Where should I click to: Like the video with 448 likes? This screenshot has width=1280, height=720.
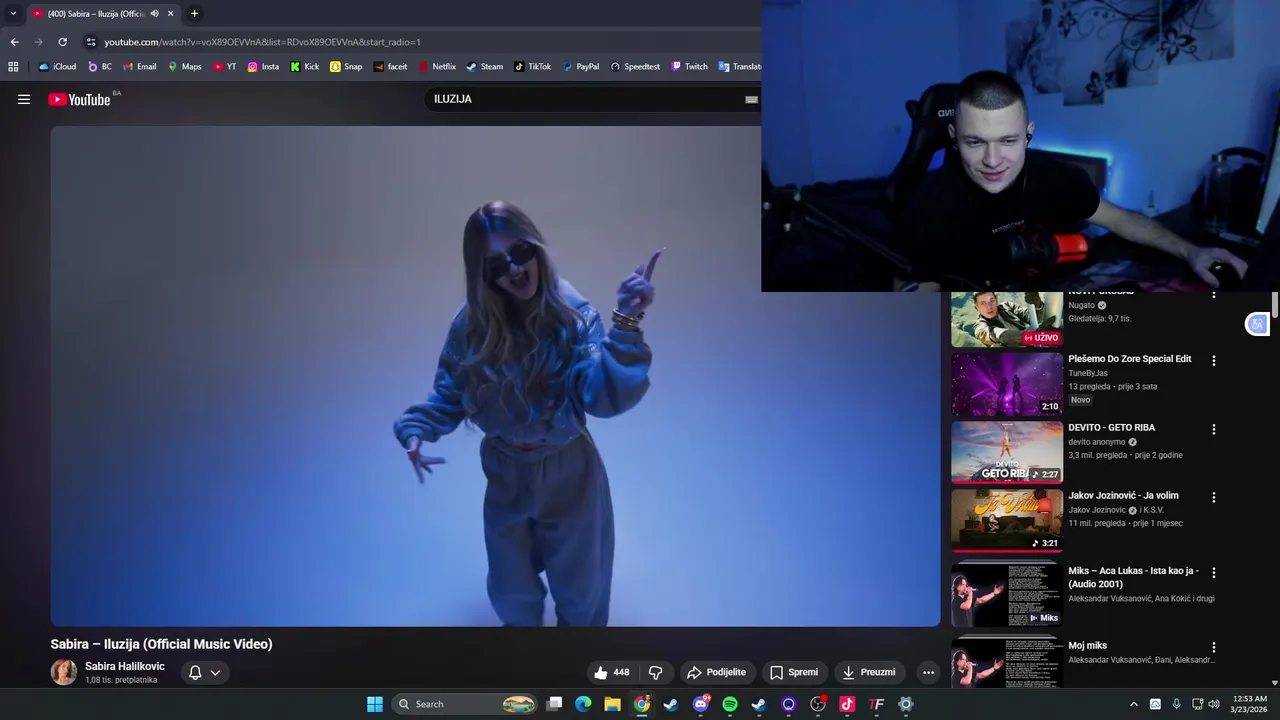tap(611, 672)
